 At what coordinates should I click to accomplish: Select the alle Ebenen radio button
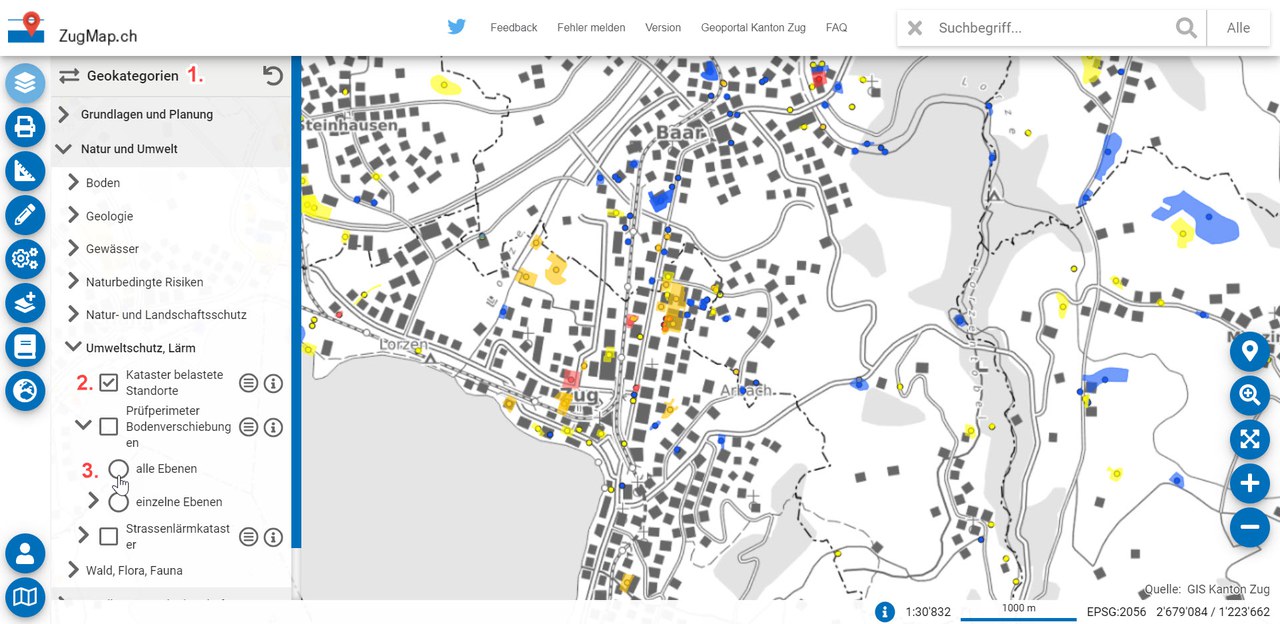coord(118,469)
